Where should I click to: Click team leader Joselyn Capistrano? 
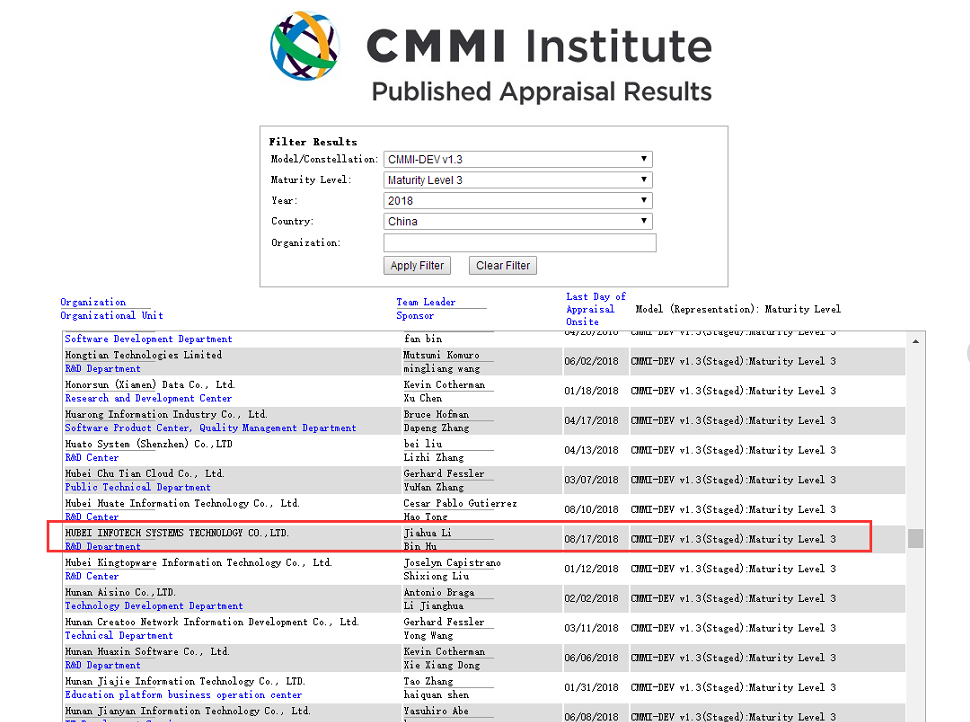452,563
